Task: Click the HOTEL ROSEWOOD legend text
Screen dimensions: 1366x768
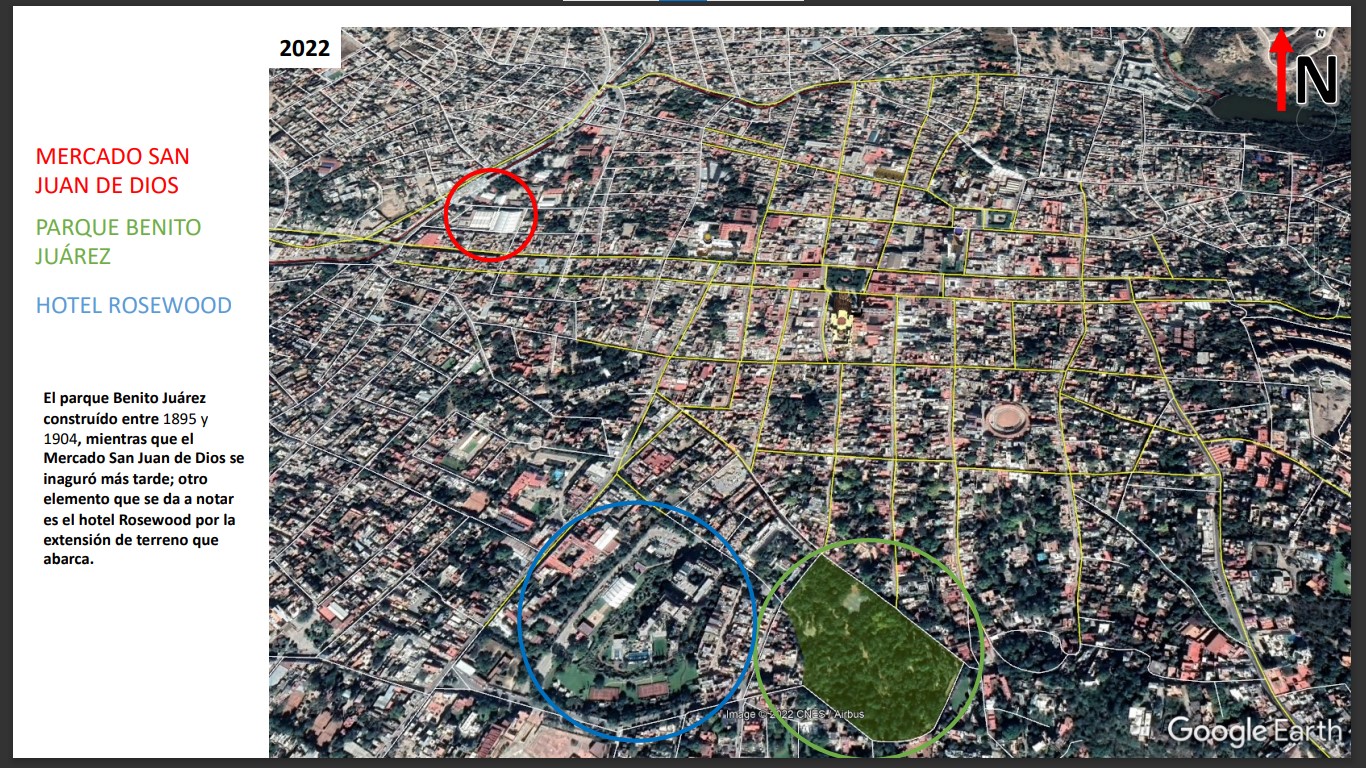Action: pos(133,306)
